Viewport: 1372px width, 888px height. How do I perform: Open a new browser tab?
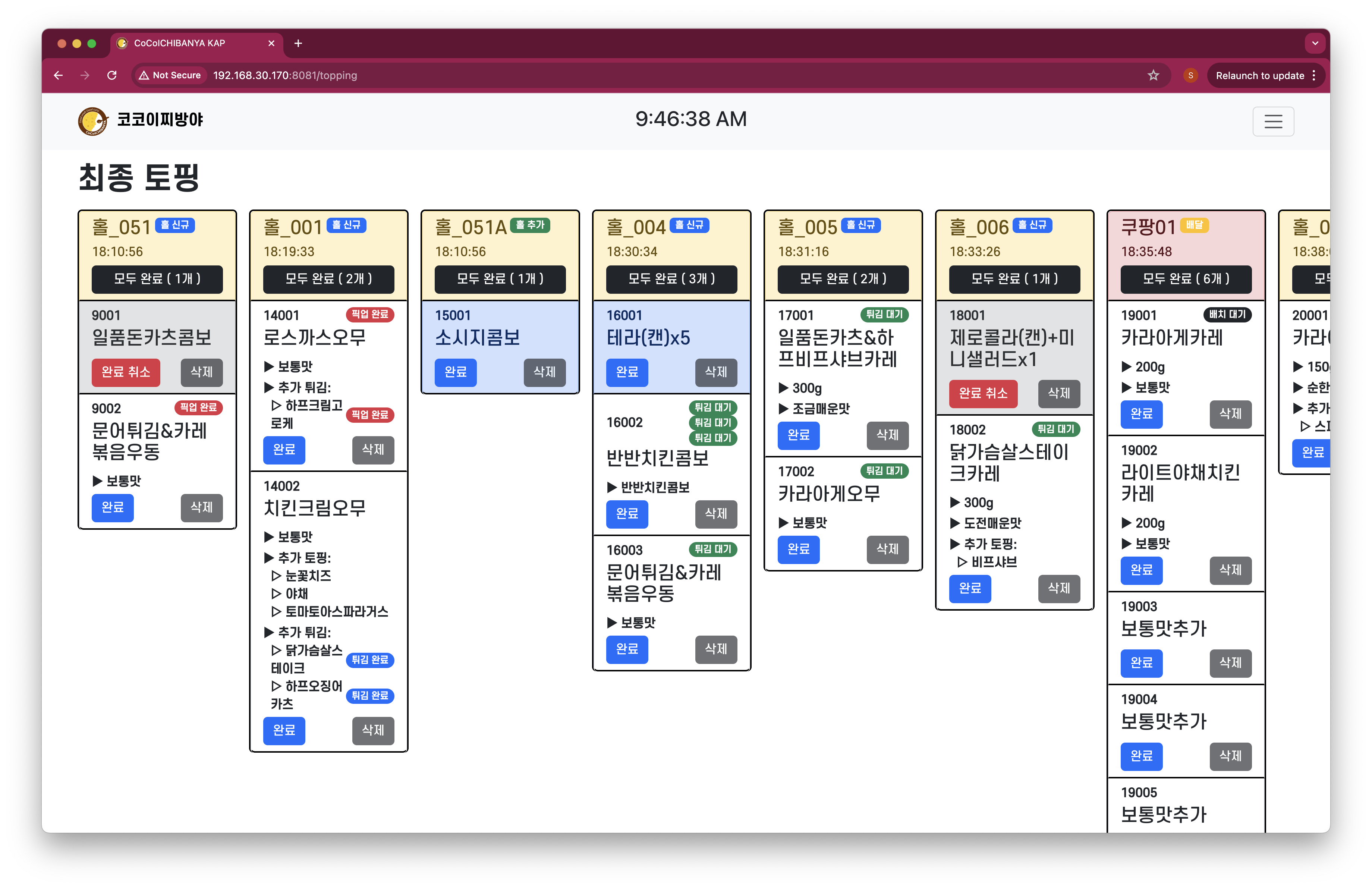[298, 43]
